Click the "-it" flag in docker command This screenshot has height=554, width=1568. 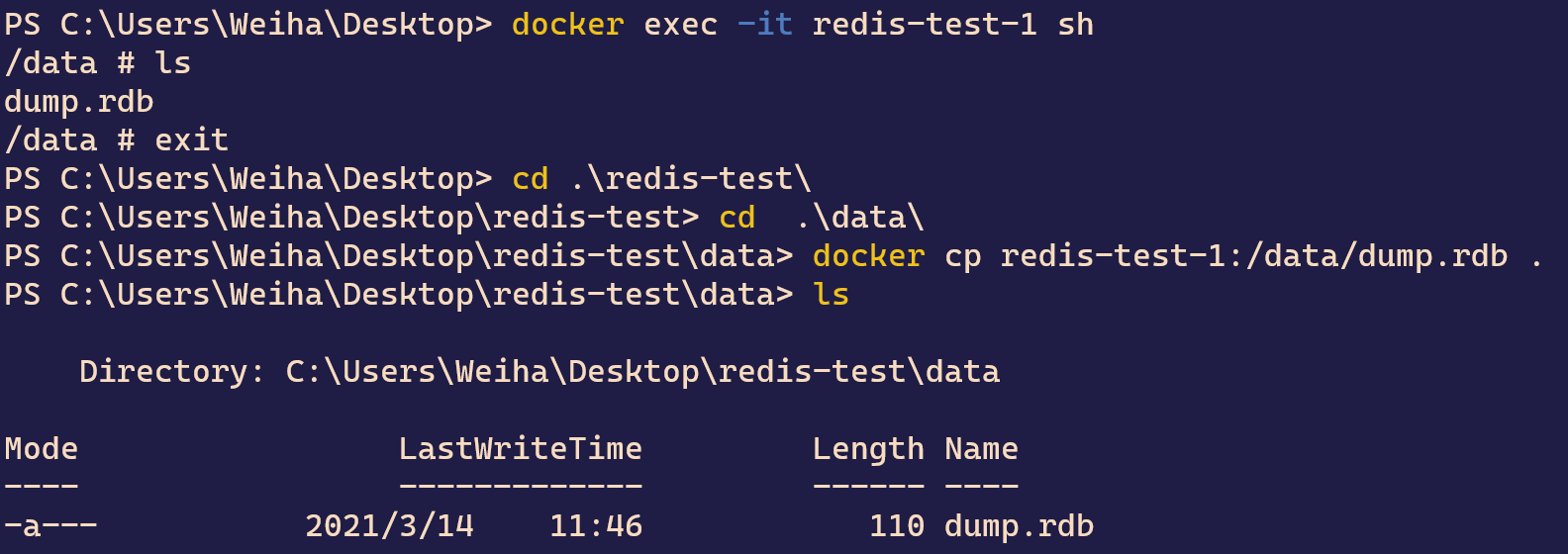[765, 25]
